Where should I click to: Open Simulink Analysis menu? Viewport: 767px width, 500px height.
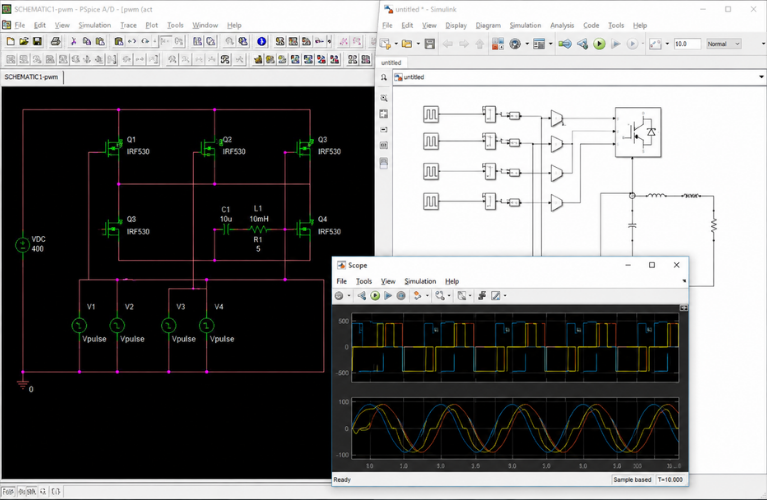pyautogui.click(x=562, y=25)
